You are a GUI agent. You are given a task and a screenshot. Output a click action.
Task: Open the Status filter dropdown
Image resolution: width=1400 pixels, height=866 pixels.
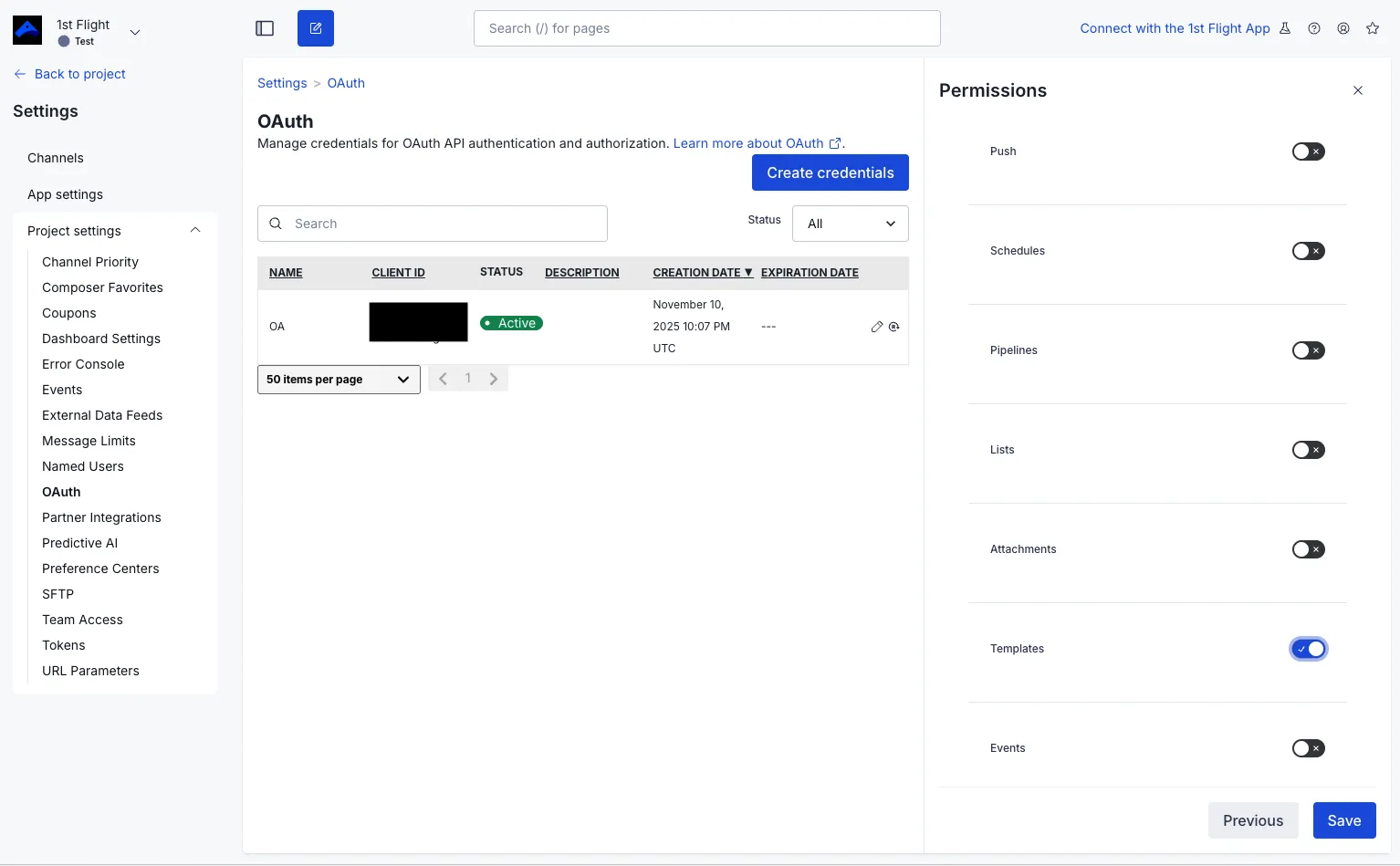[x=850, y=223]
